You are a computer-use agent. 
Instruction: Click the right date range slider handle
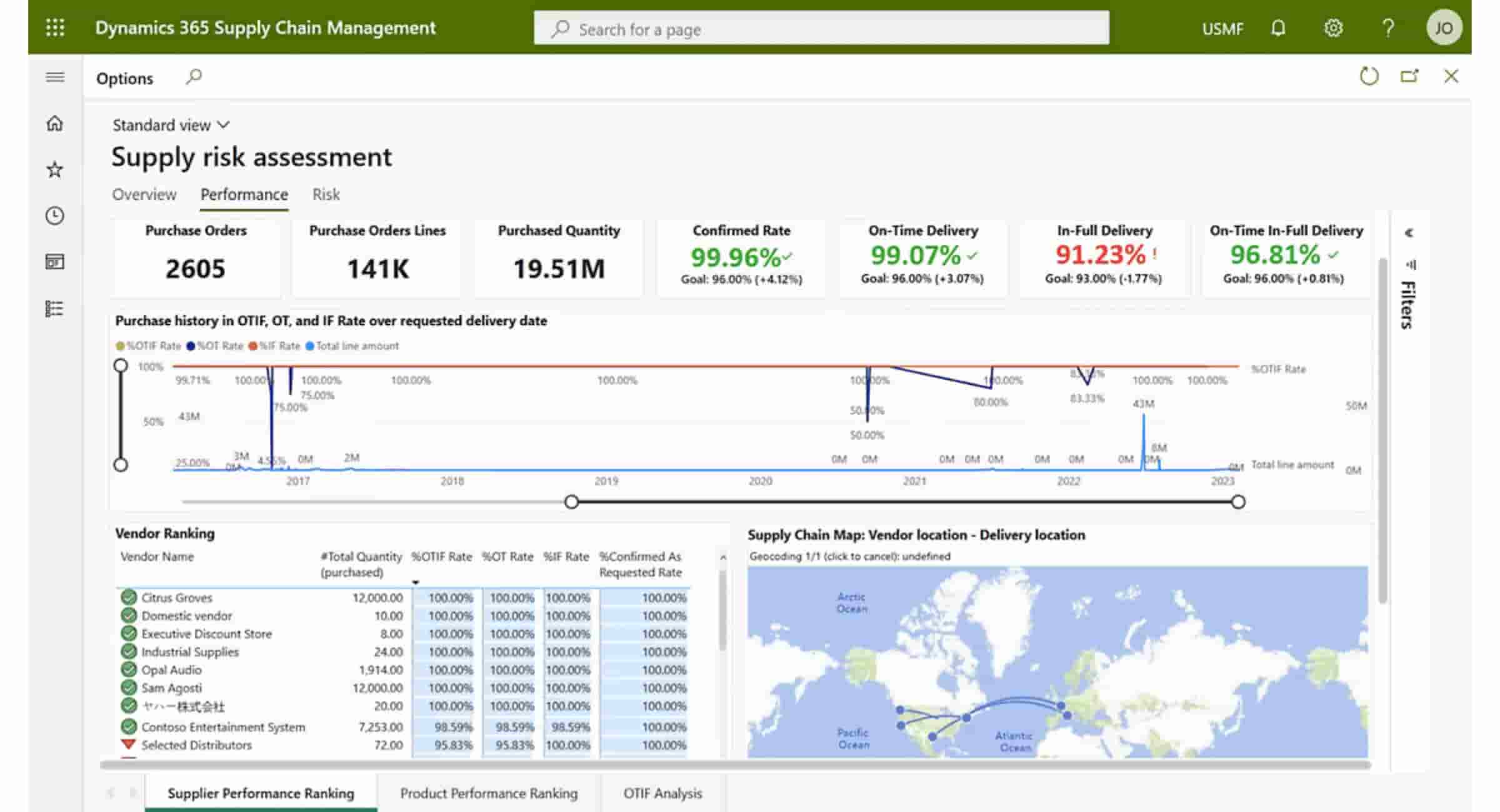click(1238, 502)
